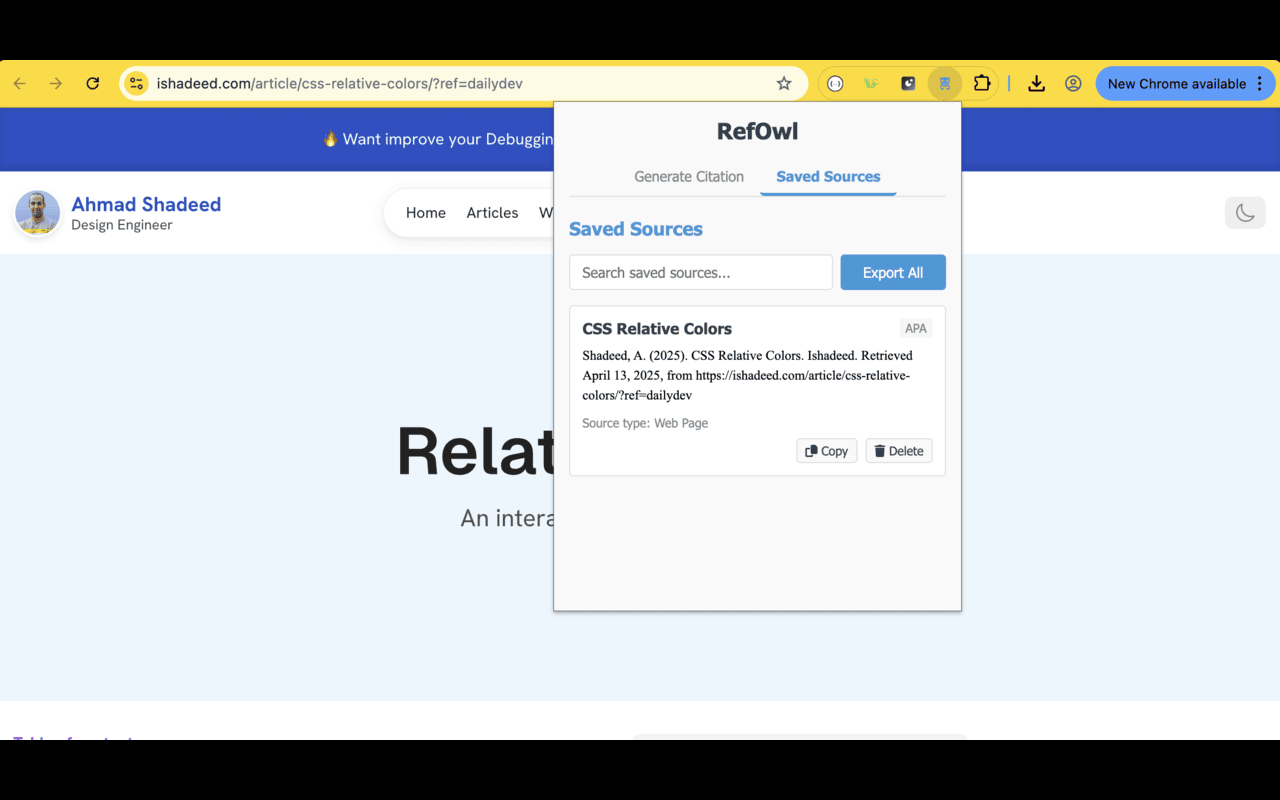Open Articles in the site navigation

[492, 213]
